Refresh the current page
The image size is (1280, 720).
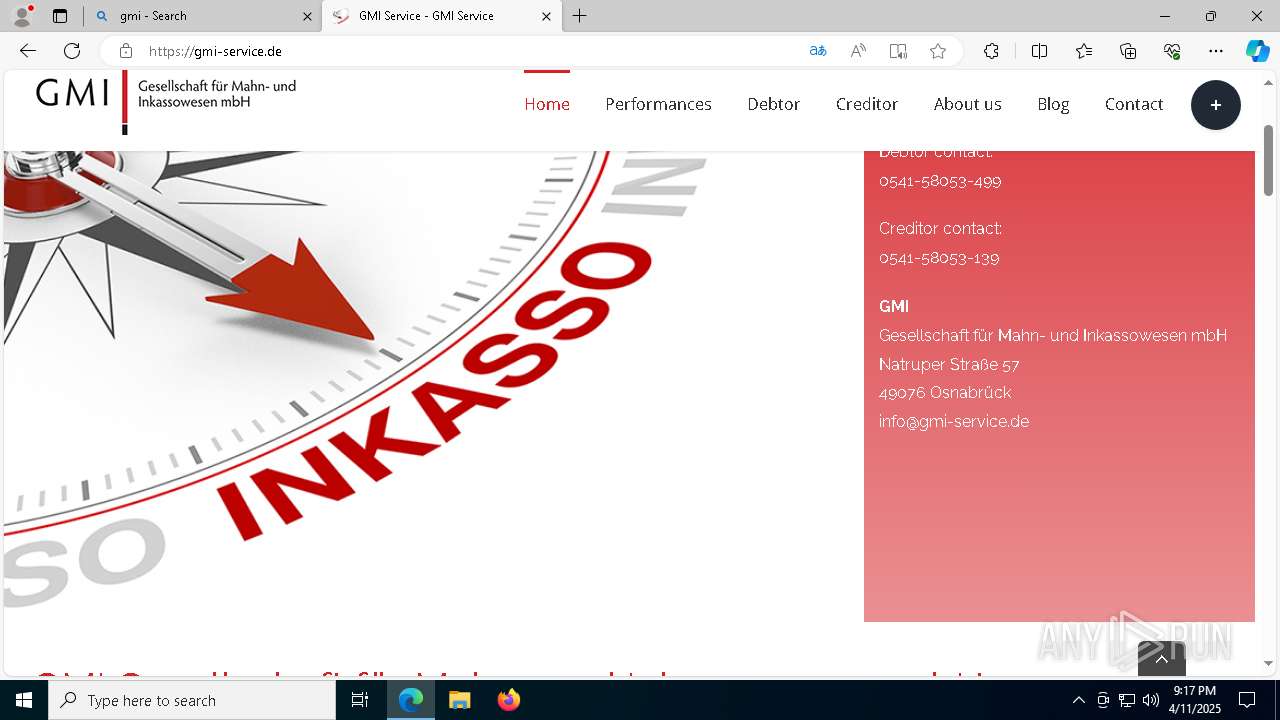coord(72,51)
